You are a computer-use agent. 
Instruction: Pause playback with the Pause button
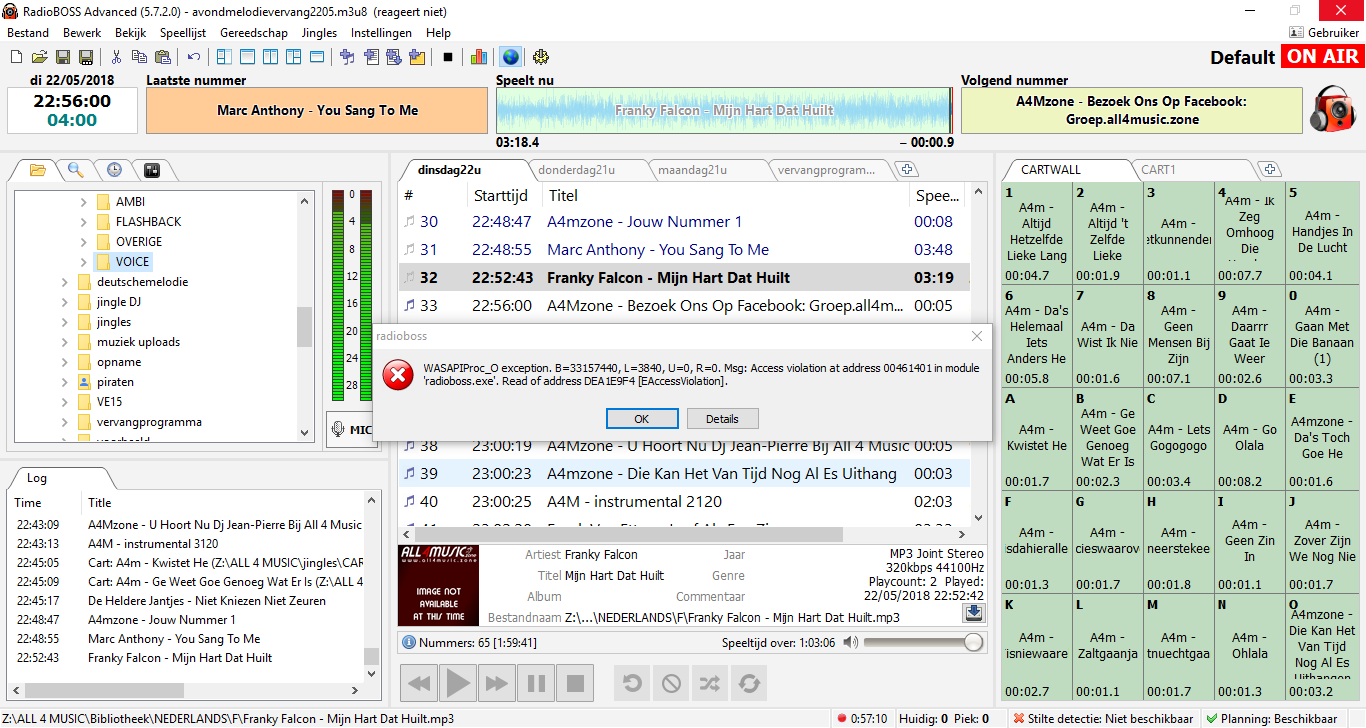pyautogui.click(x=536, y=684)
